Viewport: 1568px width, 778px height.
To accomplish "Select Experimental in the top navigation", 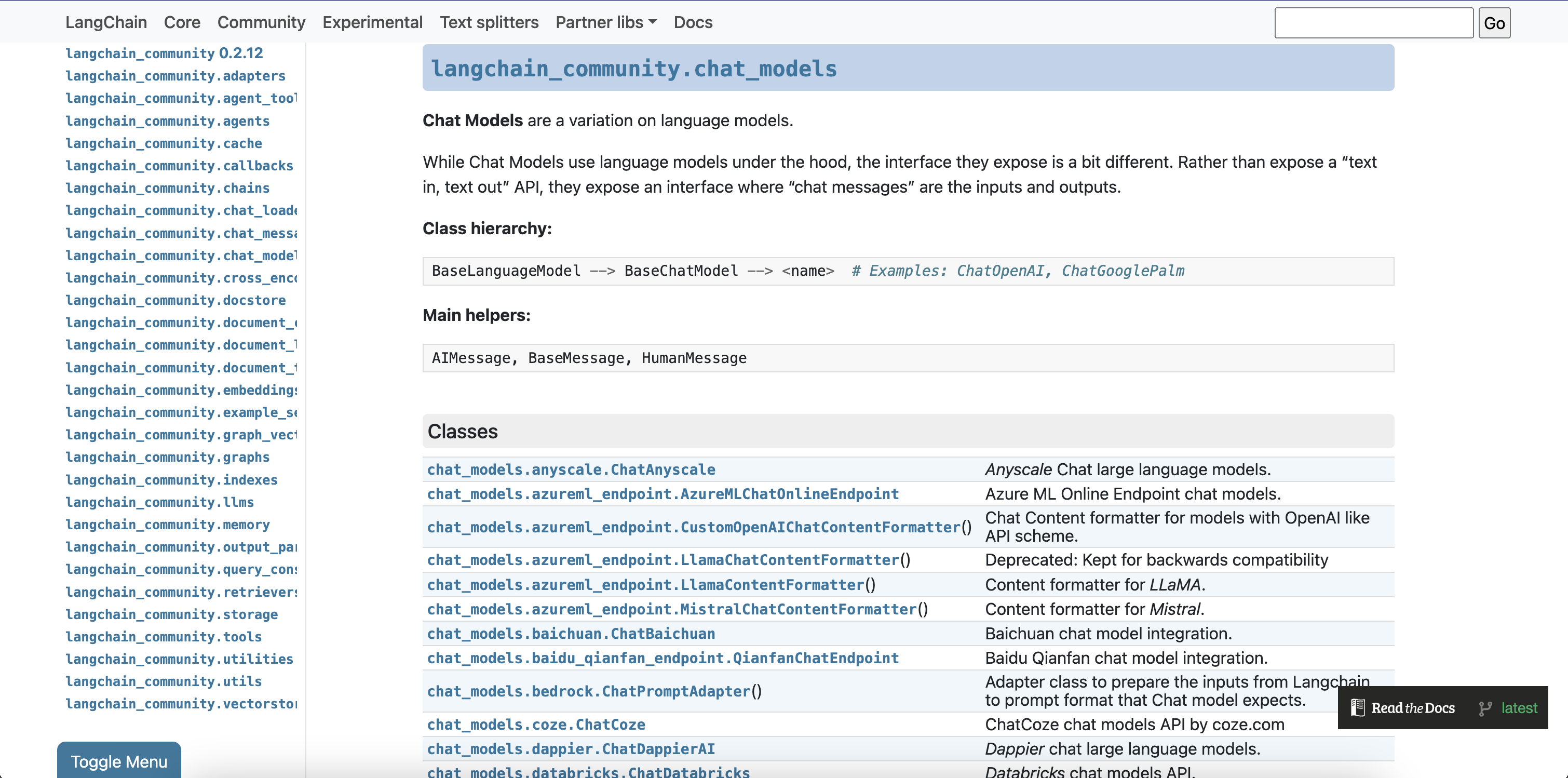I will [372, 22].
